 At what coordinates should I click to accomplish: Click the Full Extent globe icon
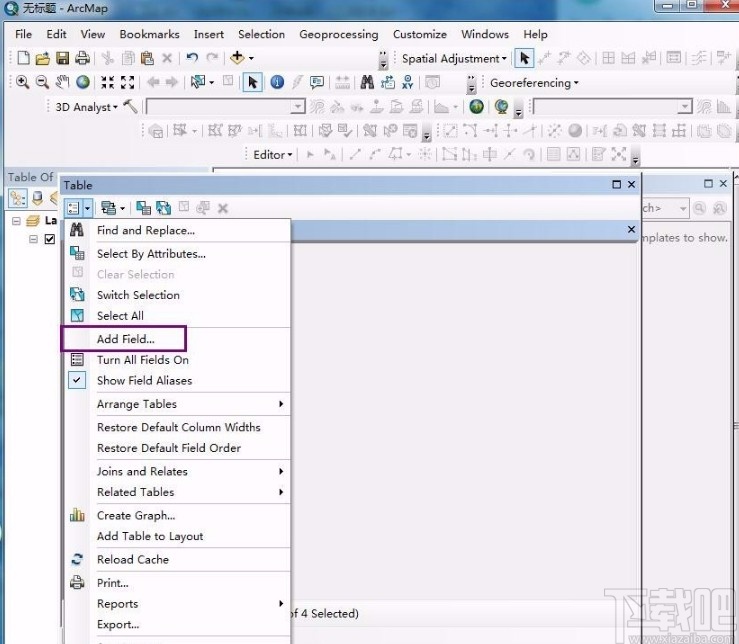[83, 82]
